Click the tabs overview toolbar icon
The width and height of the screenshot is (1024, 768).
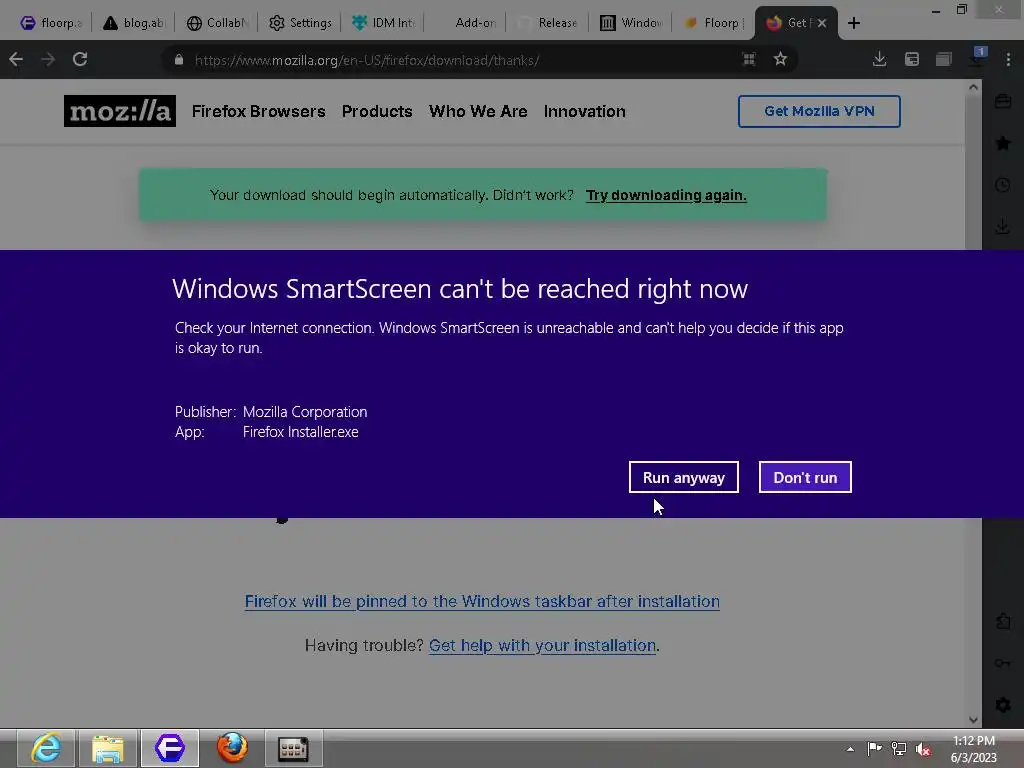944,59
